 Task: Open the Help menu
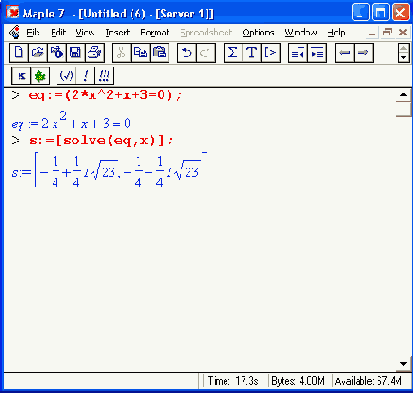tap(336, 32)
